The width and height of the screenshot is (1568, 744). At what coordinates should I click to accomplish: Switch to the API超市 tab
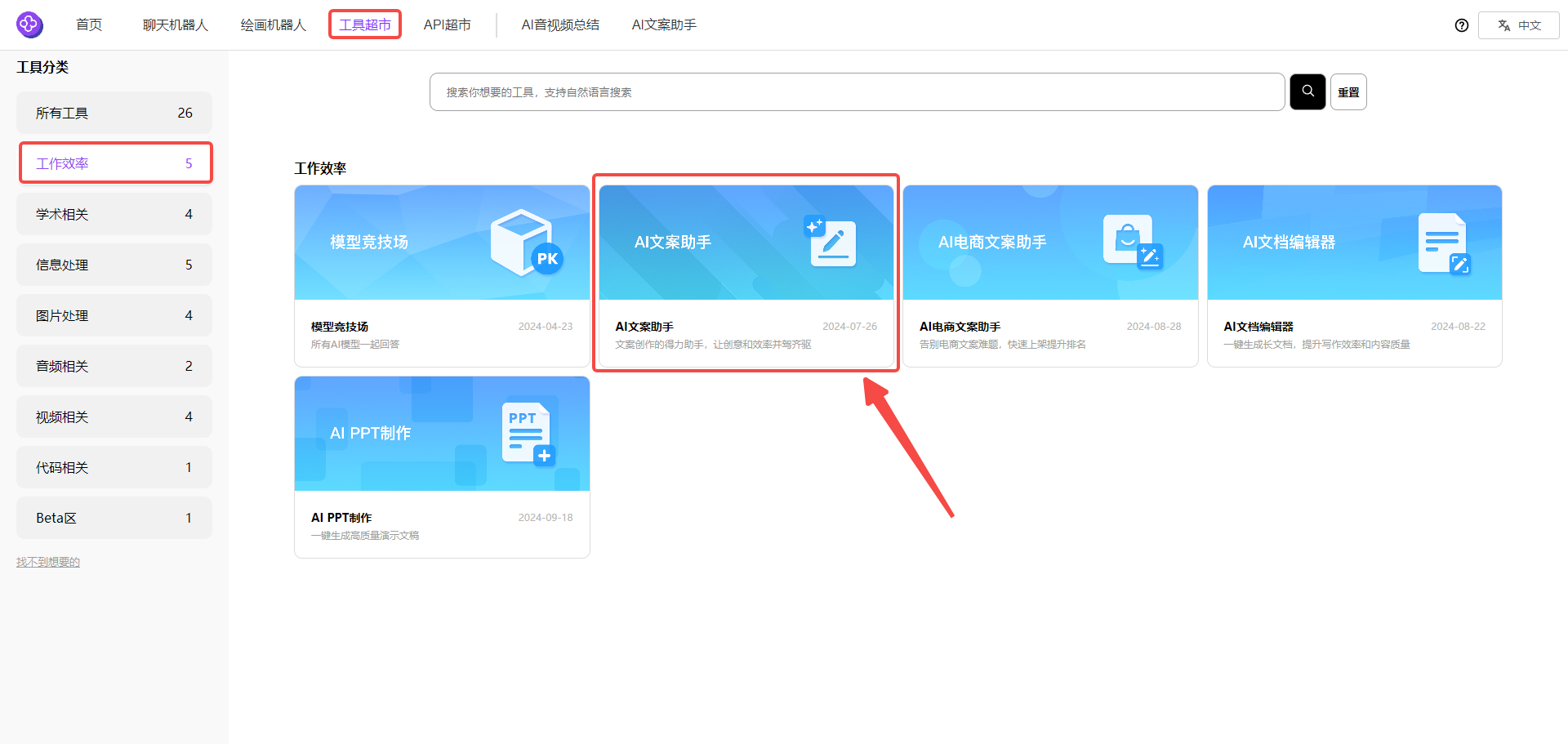(x=447, y=25)
